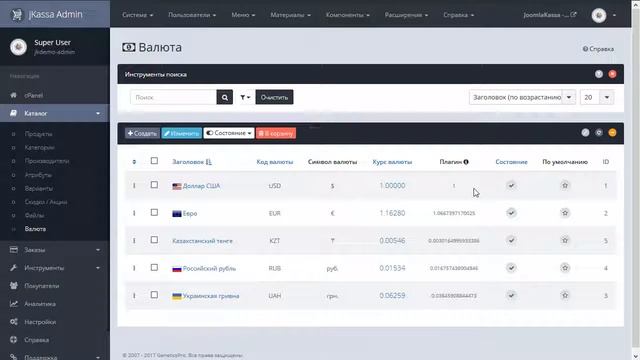The image size is (640, 360).
Task: Open the Система top menu
Action: [138, 15]
